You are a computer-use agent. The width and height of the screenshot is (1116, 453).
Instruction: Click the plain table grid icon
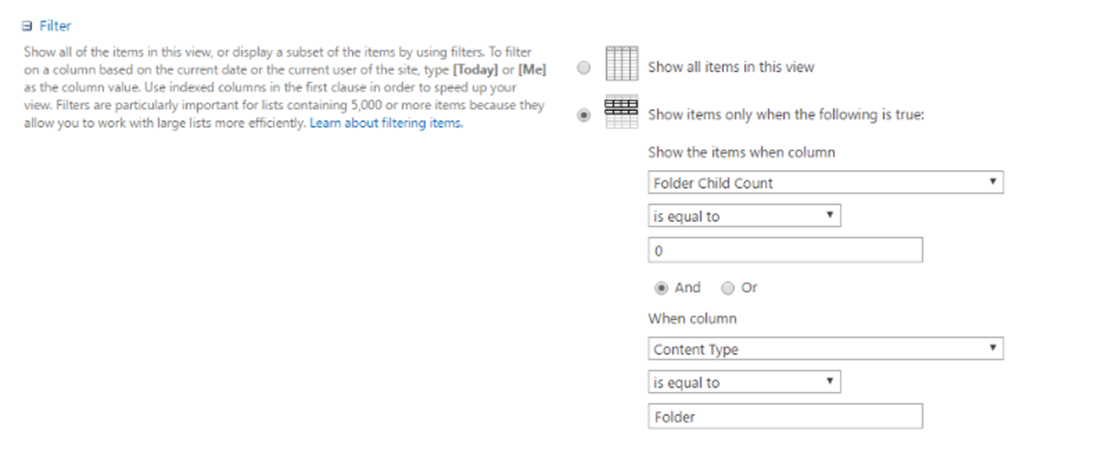pos(623,66)
